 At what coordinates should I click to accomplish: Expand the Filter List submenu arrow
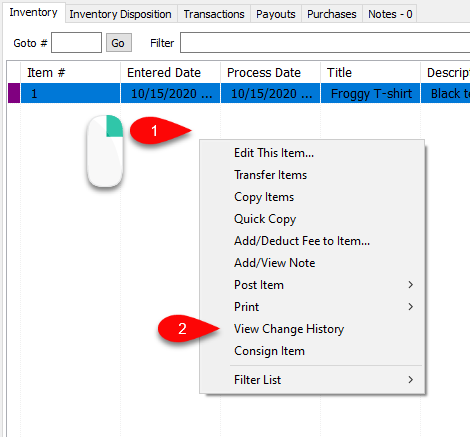(x=411, y=380)
